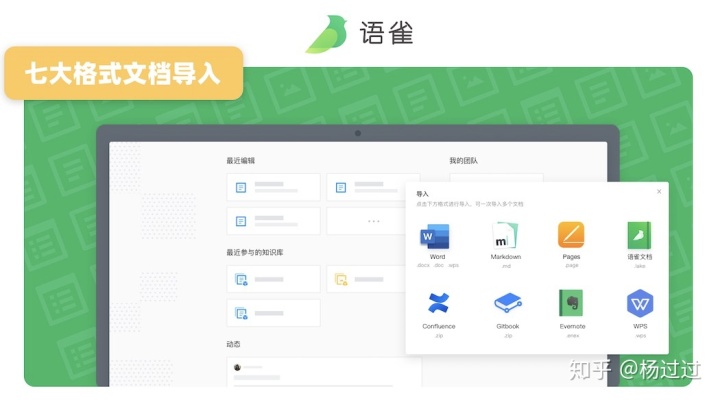This screenshot has height=400, width=720.
Task: Click the user avatar in 动态 feed
Action: pos(237,367)
